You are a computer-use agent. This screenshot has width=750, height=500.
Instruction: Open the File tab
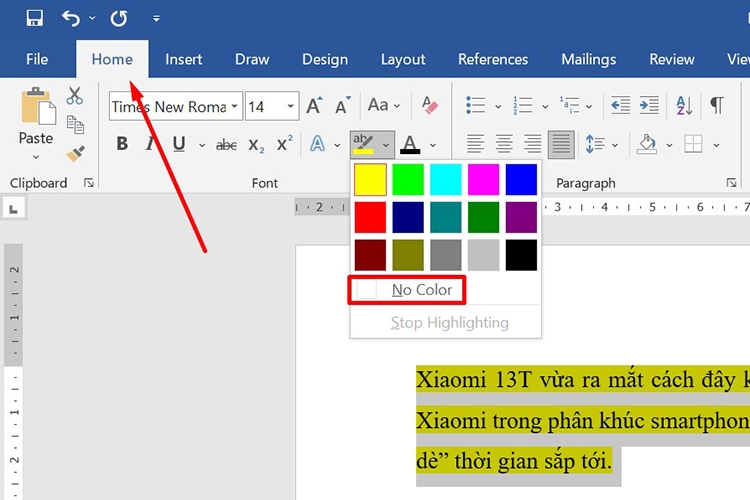(37, 59)
